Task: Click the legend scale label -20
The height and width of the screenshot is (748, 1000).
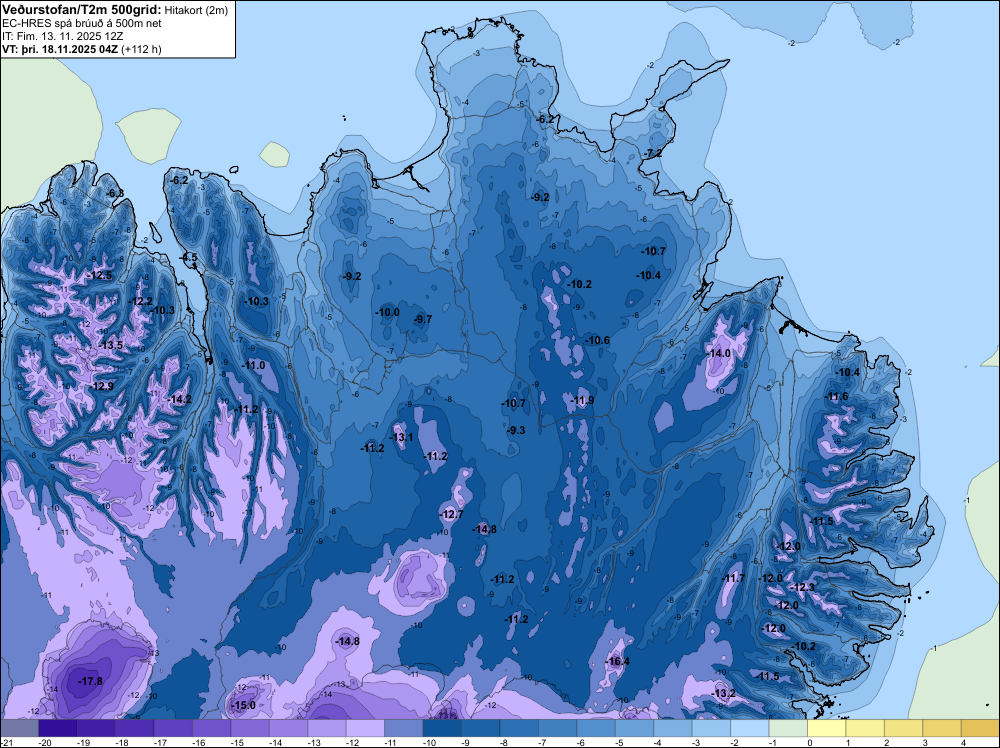Action: click(45, 742)
